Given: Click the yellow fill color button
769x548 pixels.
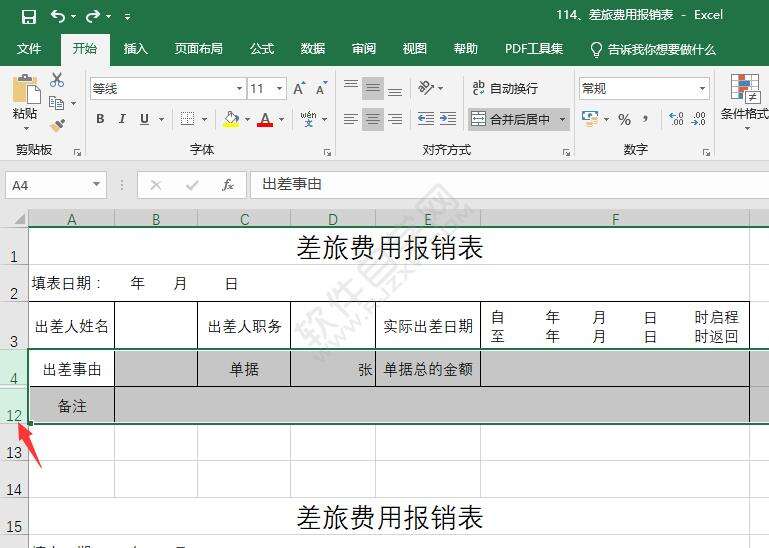Looking at the screenshot, I should point(231,119).
